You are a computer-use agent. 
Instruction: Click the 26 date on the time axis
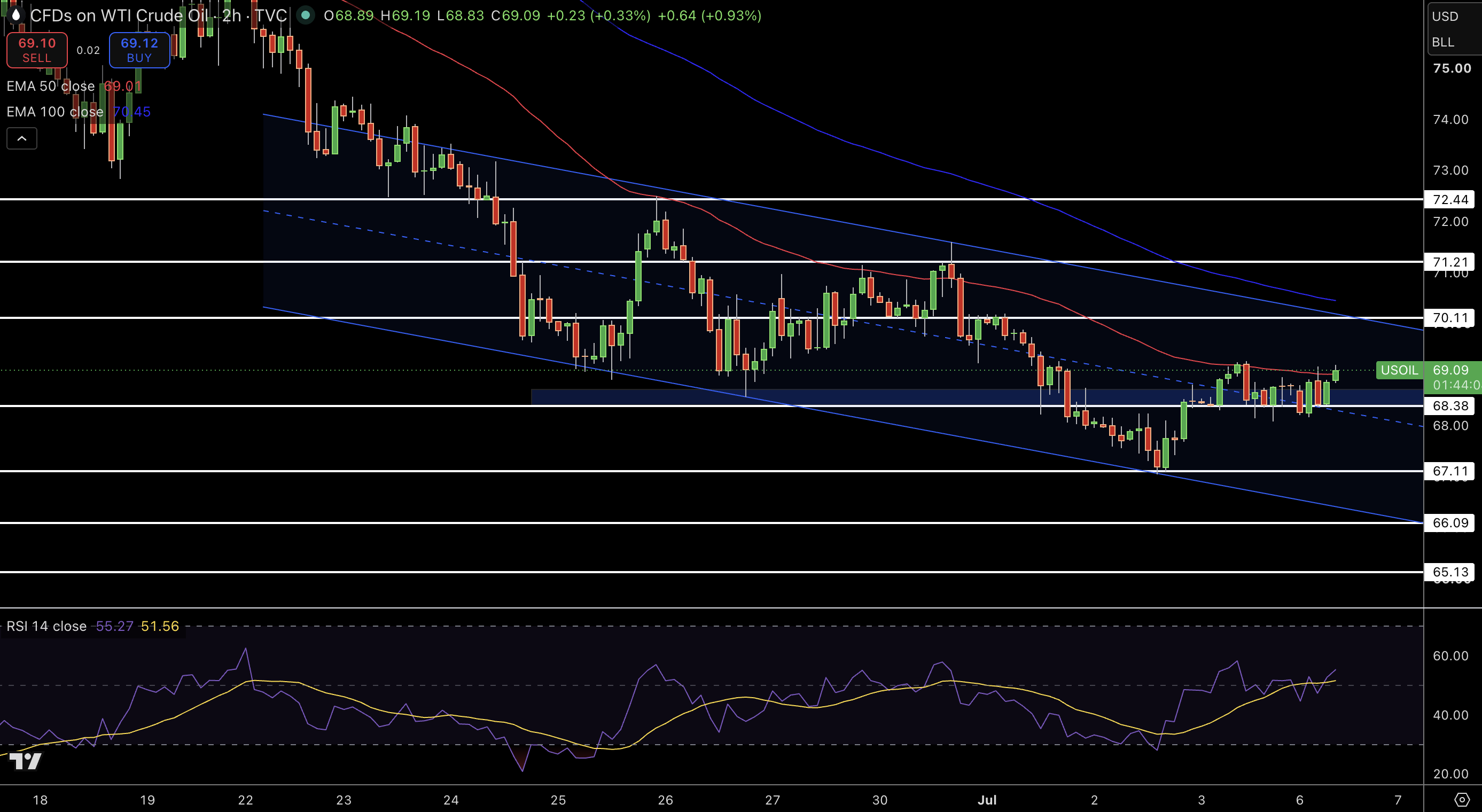pos(666,800)
